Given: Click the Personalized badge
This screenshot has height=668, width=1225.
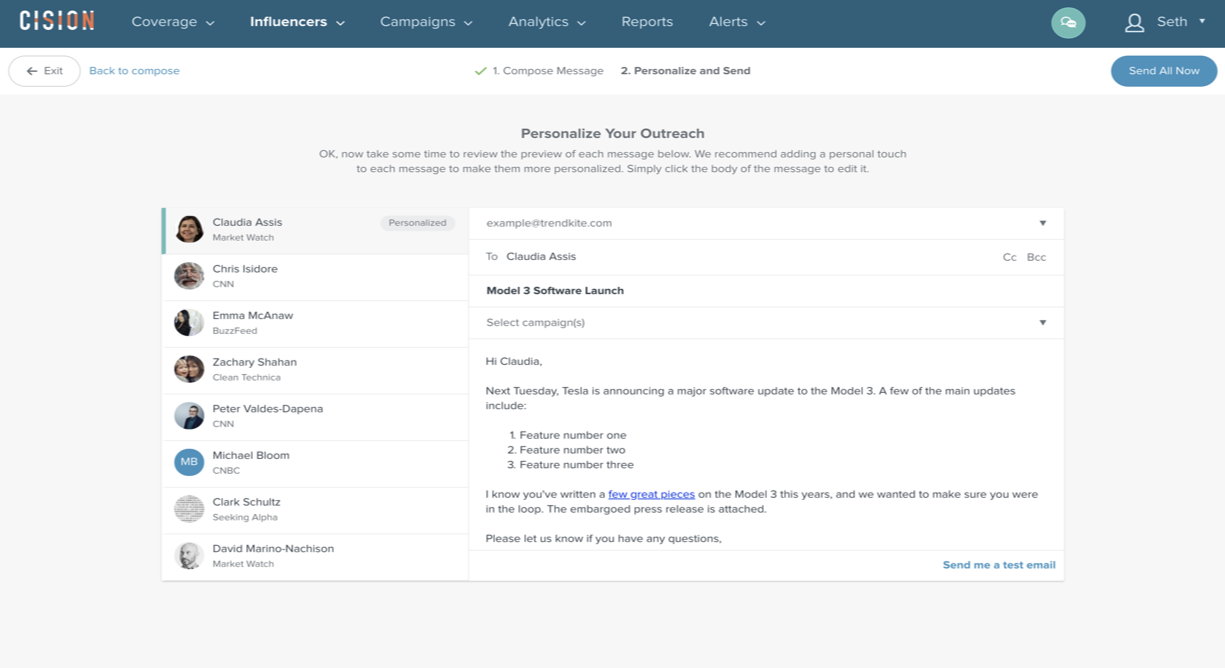Looking at the screenshot, I should 417,223.
